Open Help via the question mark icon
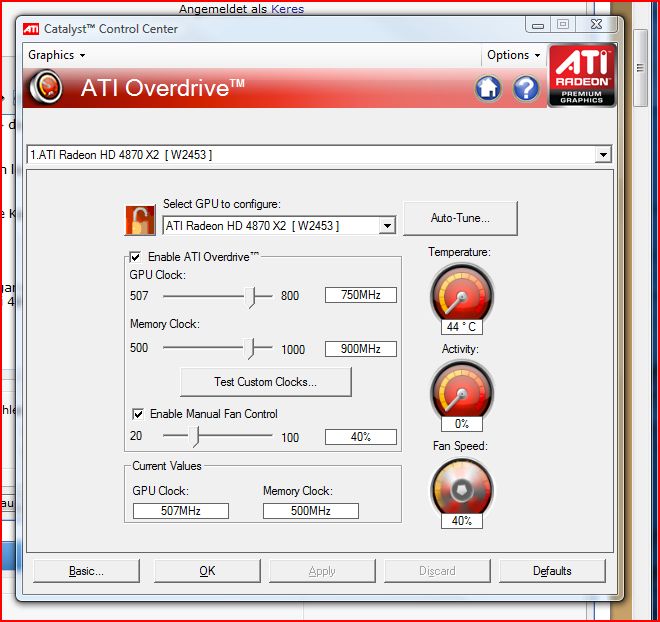660x622 pixels. pos(526,88)
